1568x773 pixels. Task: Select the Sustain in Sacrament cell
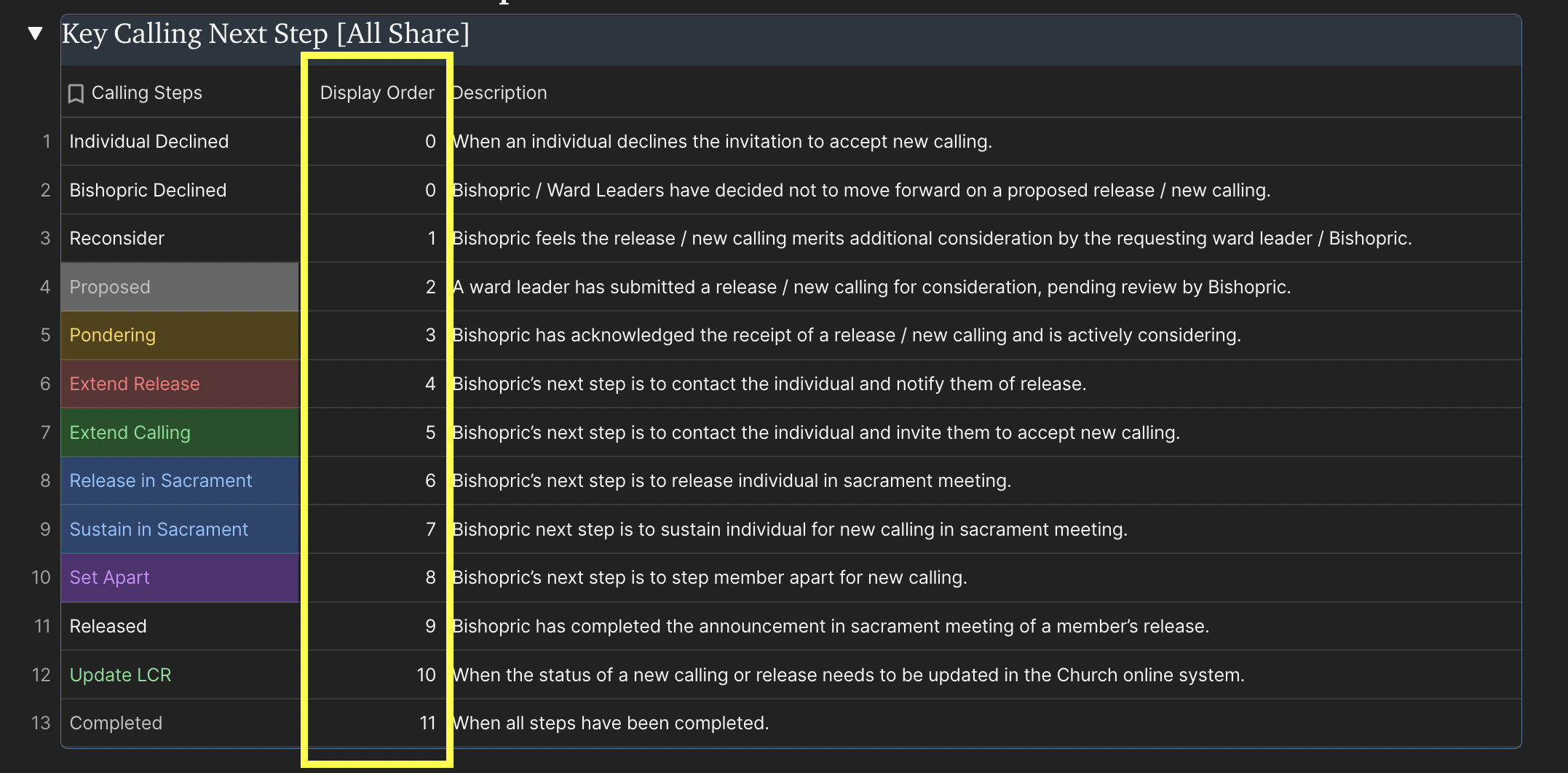tap(181, 529)
